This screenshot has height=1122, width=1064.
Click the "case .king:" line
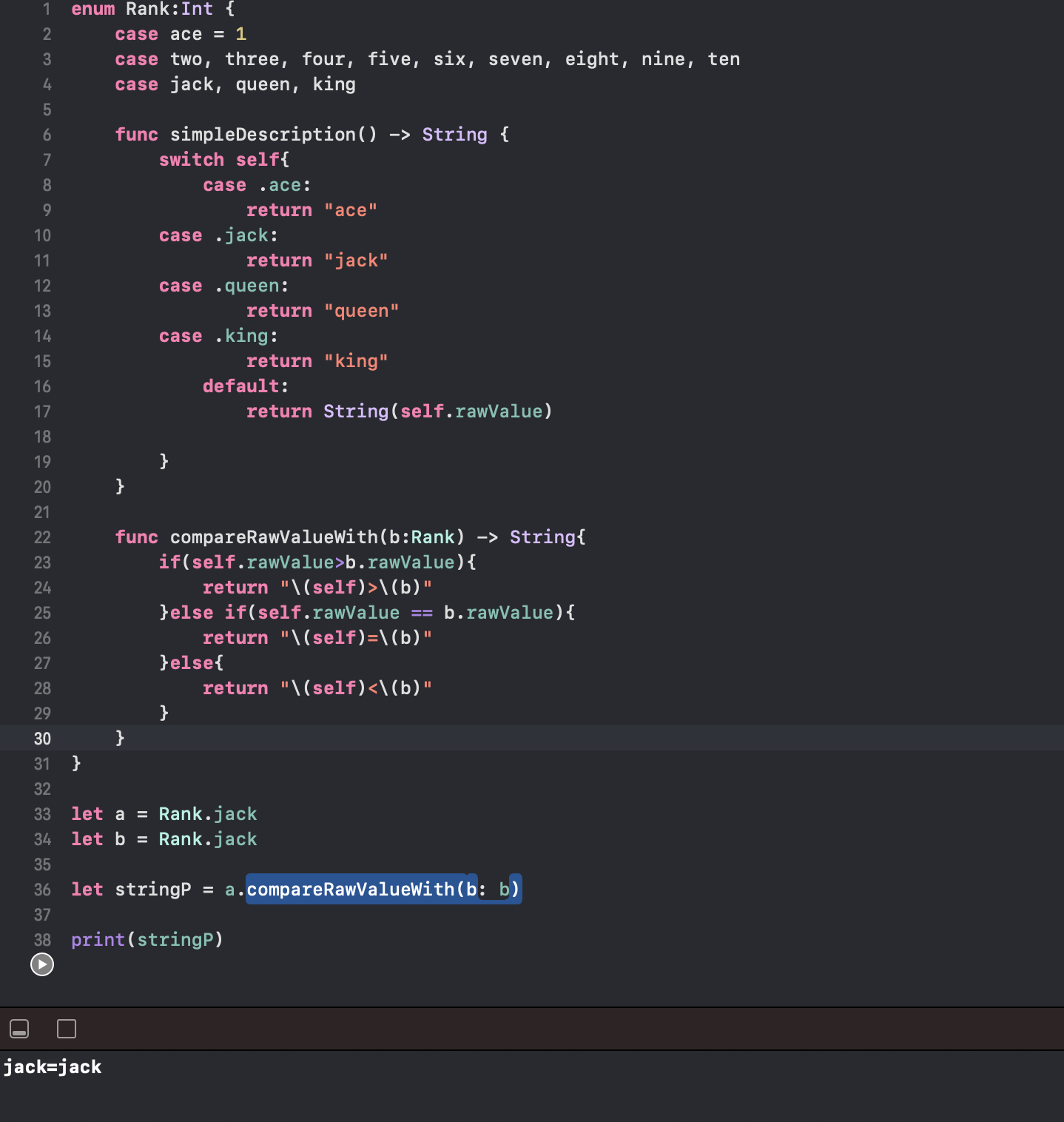pyautogui.click(x=219, y=336)
